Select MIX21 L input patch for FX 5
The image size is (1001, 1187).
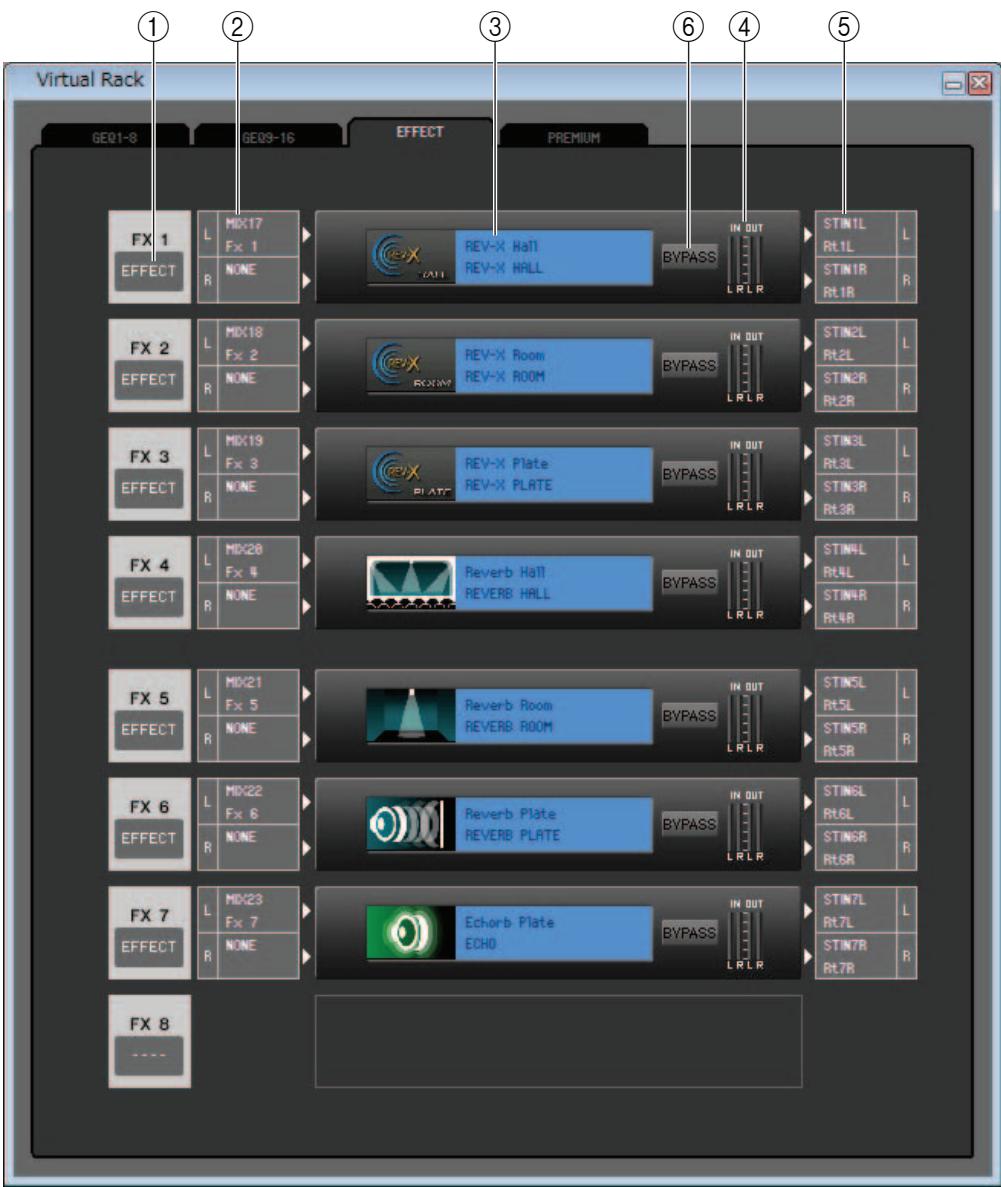258,693
